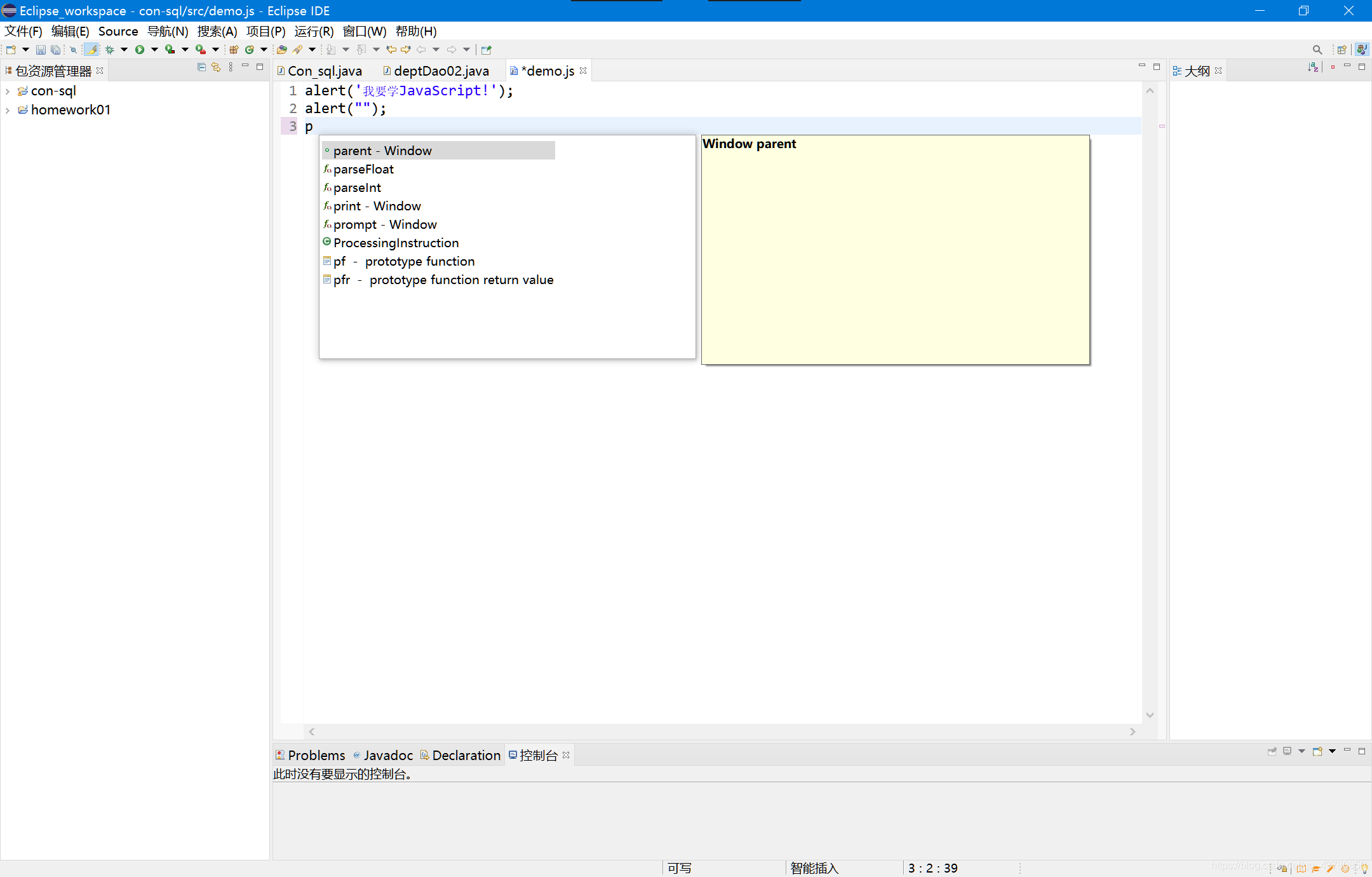Open the Run dropdown arrow
Screen dimensions: 1372x877
[x=154, y=50]
